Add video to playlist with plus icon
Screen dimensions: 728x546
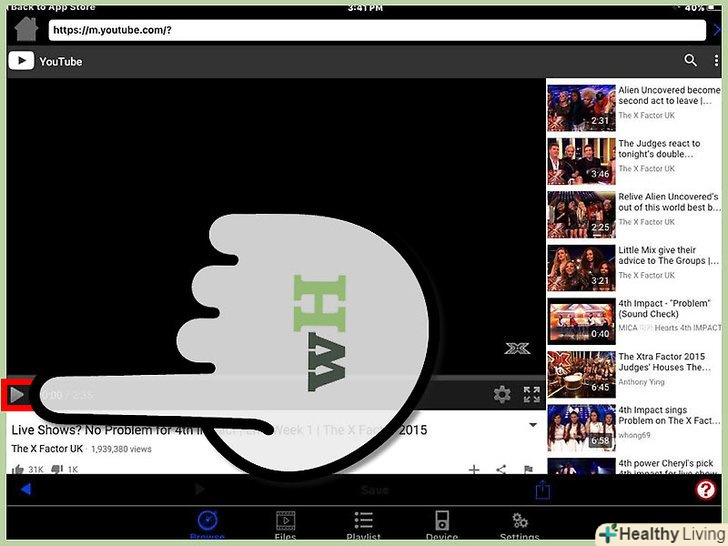[474, 469]
